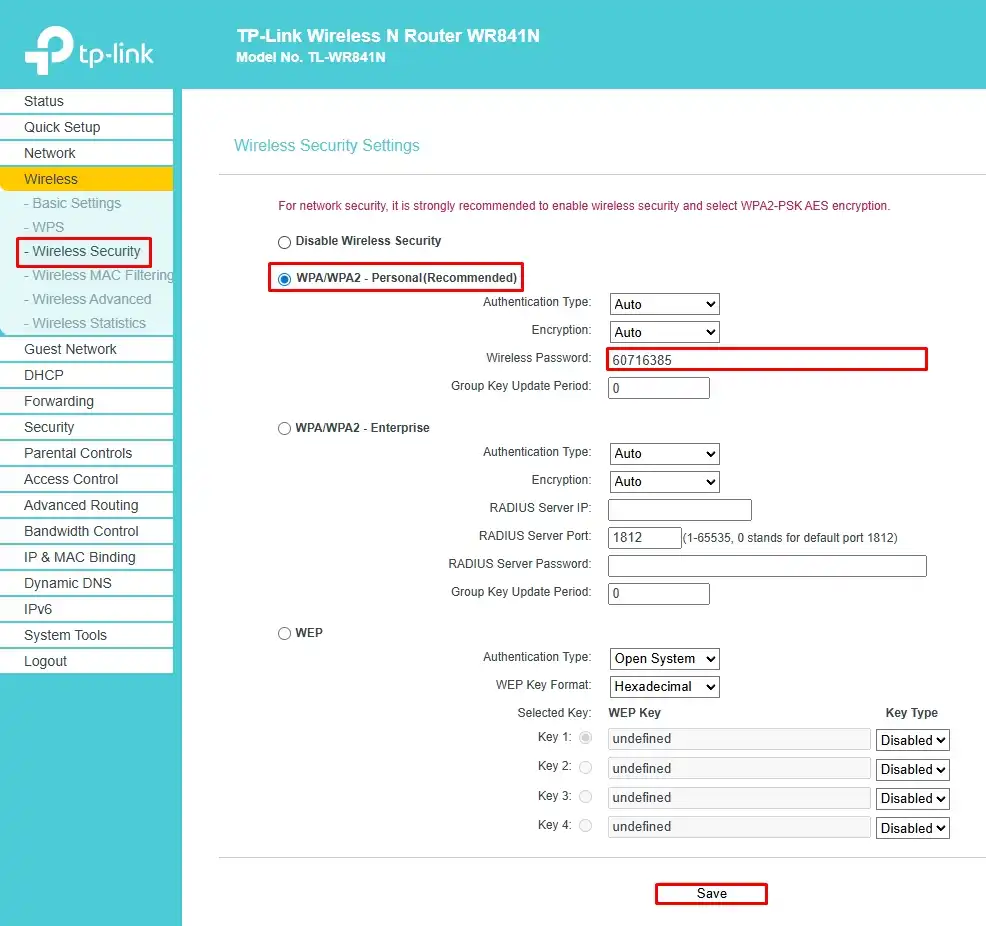Select Key 1 as the WEP key
The width and height of the screenshot is (986, 926).
(585, 737)
